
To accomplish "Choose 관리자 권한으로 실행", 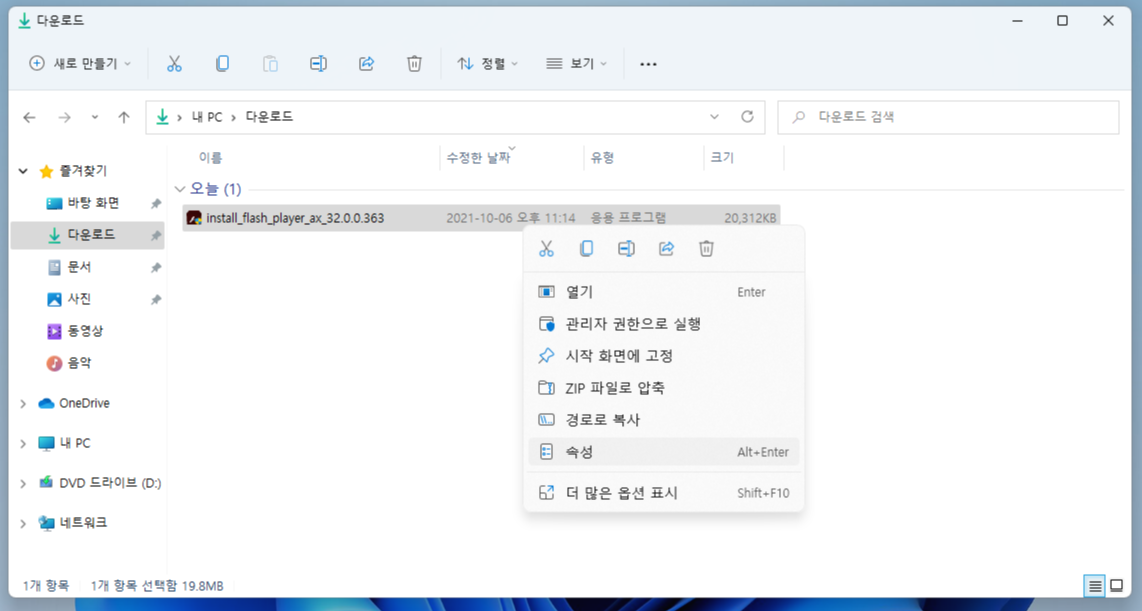I will pyautogui.click(x=663, y=324).
